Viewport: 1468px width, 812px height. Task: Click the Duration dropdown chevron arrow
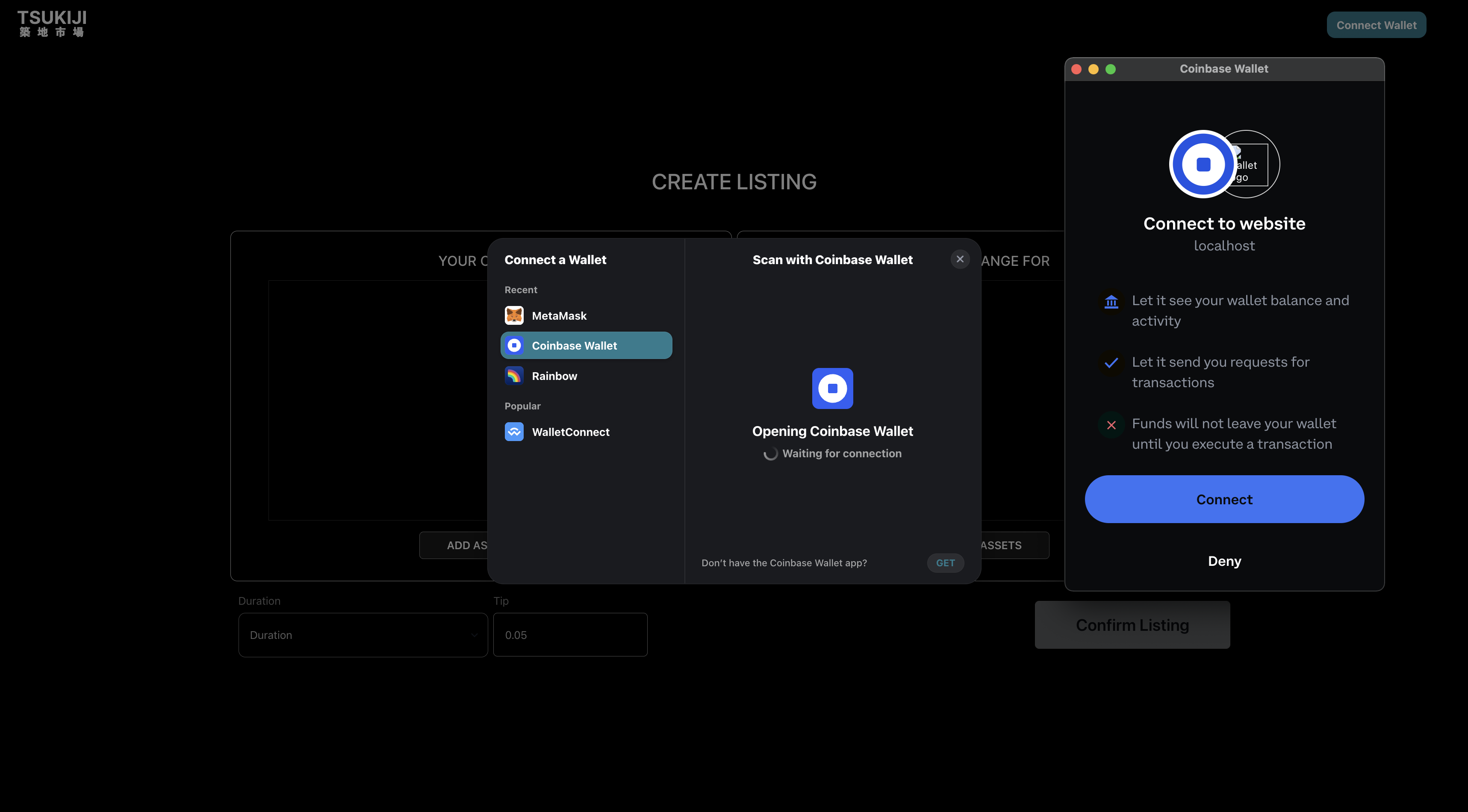(x=474, y=635)
